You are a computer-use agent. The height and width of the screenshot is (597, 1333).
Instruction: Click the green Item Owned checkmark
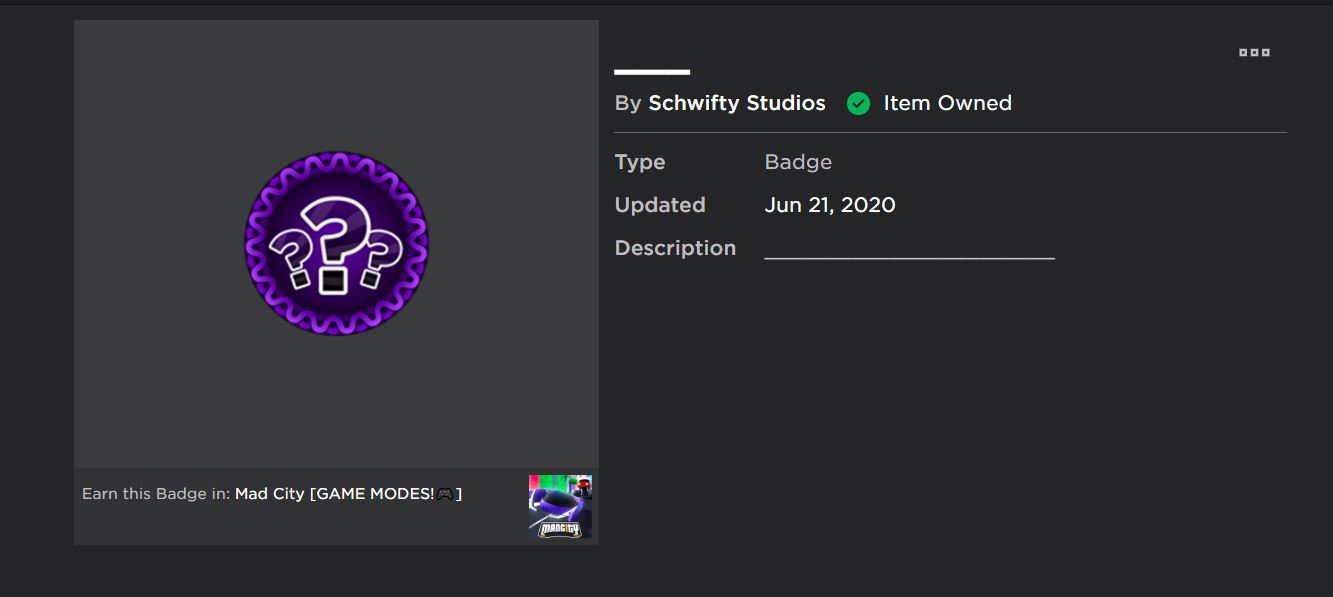(x=858, y=103)
